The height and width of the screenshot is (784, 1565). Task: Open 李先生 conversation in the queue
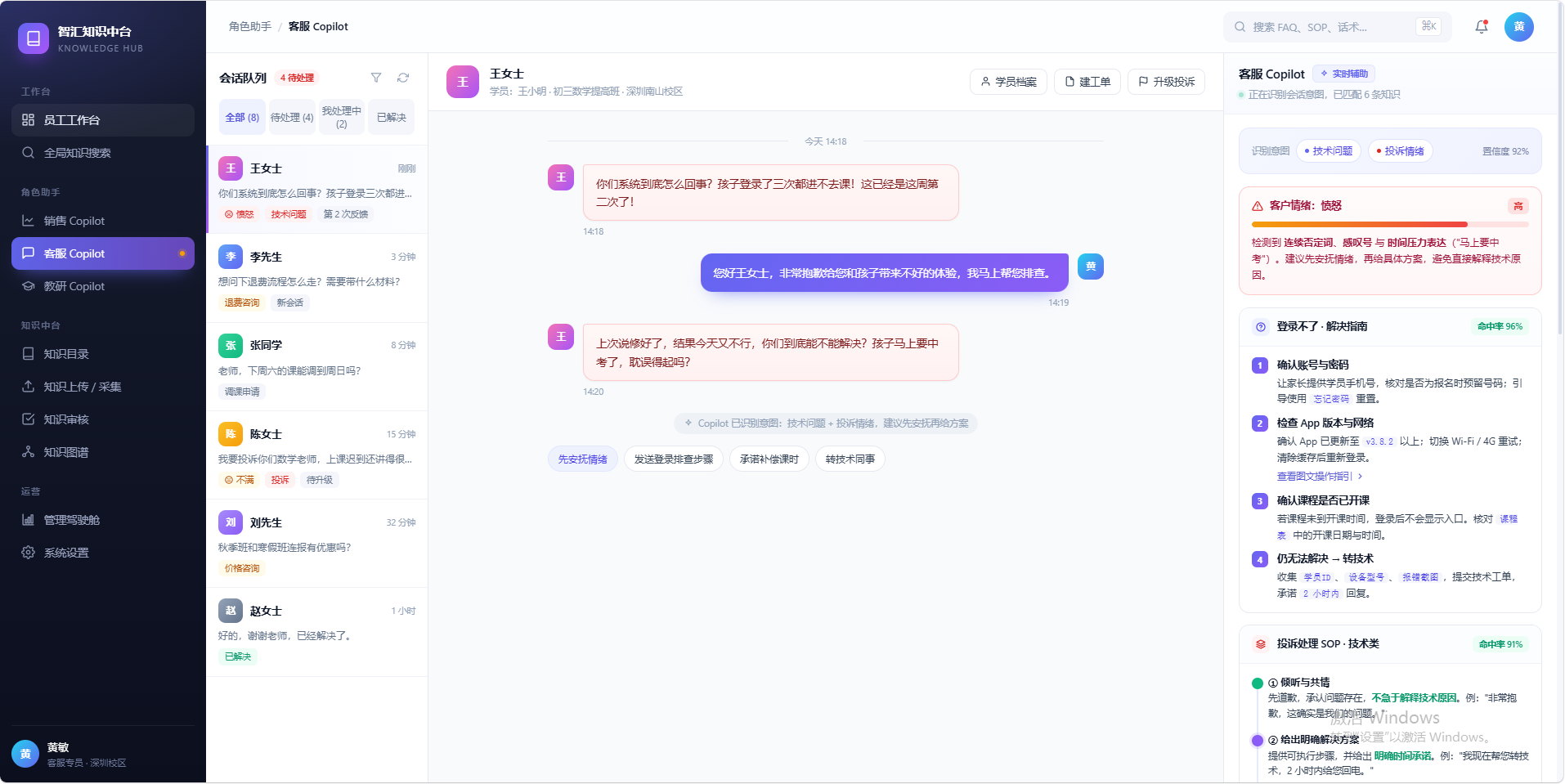point(317,279)
